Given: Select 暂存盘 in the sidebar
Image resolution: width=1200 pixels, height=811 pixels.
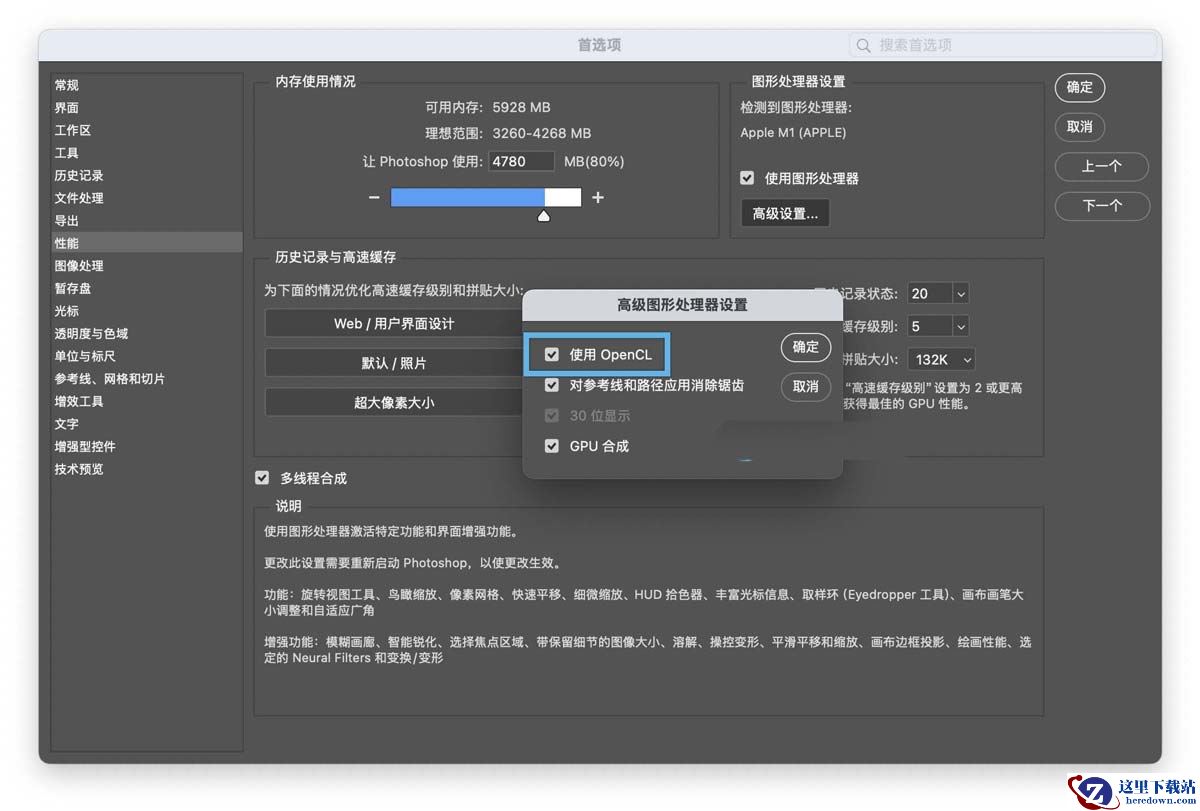Looking at the screenshot, I should [x=73, y=288].
